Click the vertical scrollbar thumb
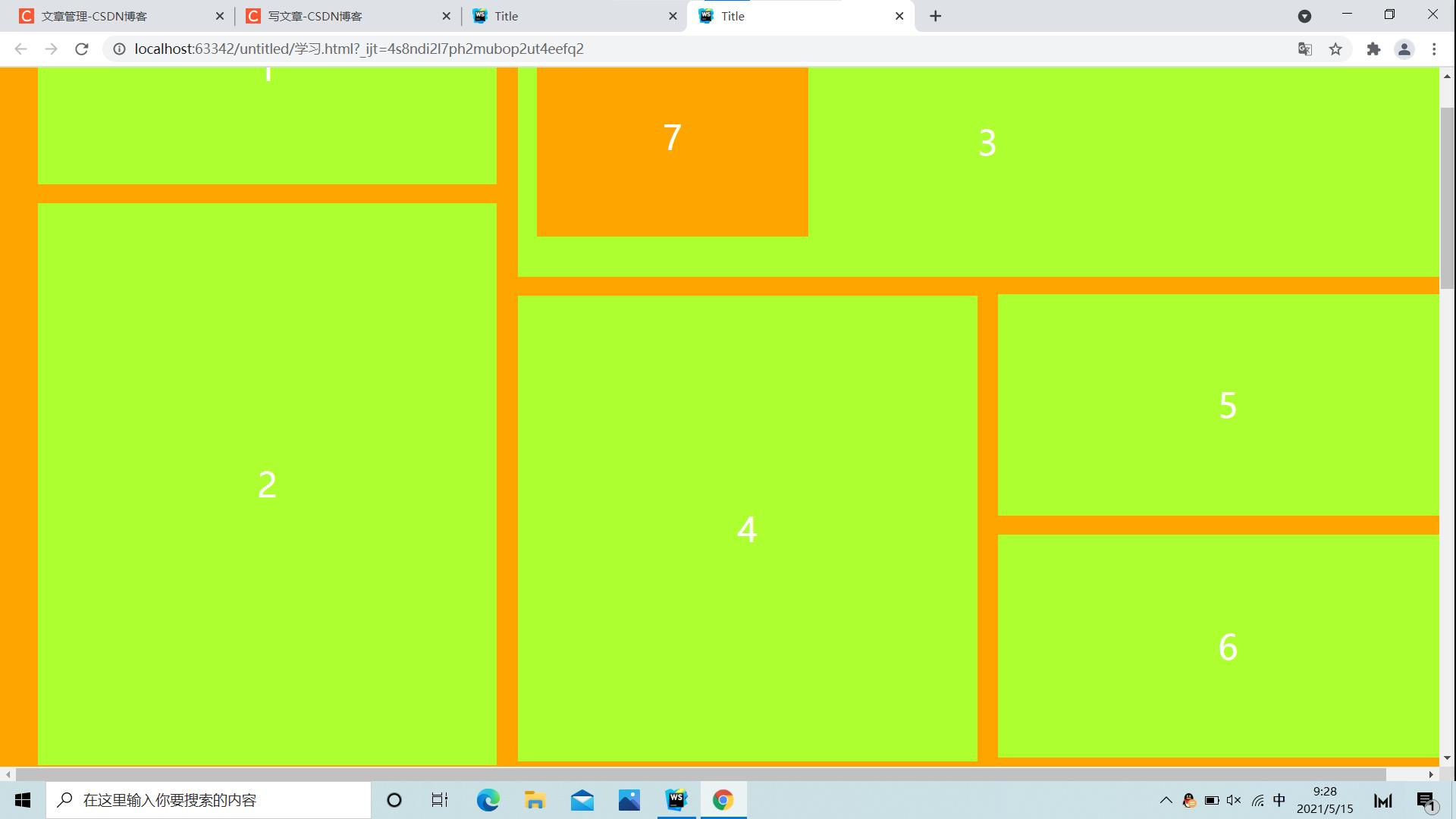 click(1447, 199)
